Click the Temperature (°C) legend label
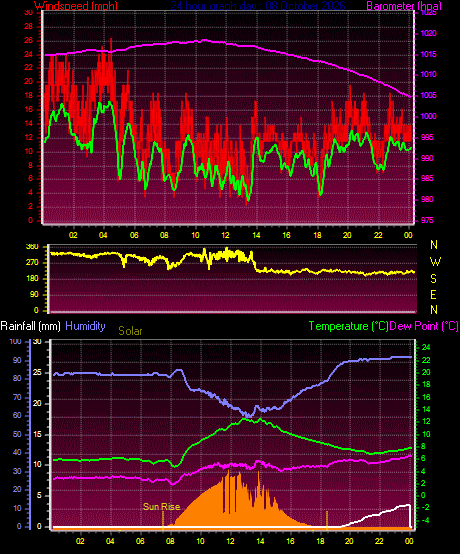Viewport: 460px width, 554px height. (x=348, y=326)
